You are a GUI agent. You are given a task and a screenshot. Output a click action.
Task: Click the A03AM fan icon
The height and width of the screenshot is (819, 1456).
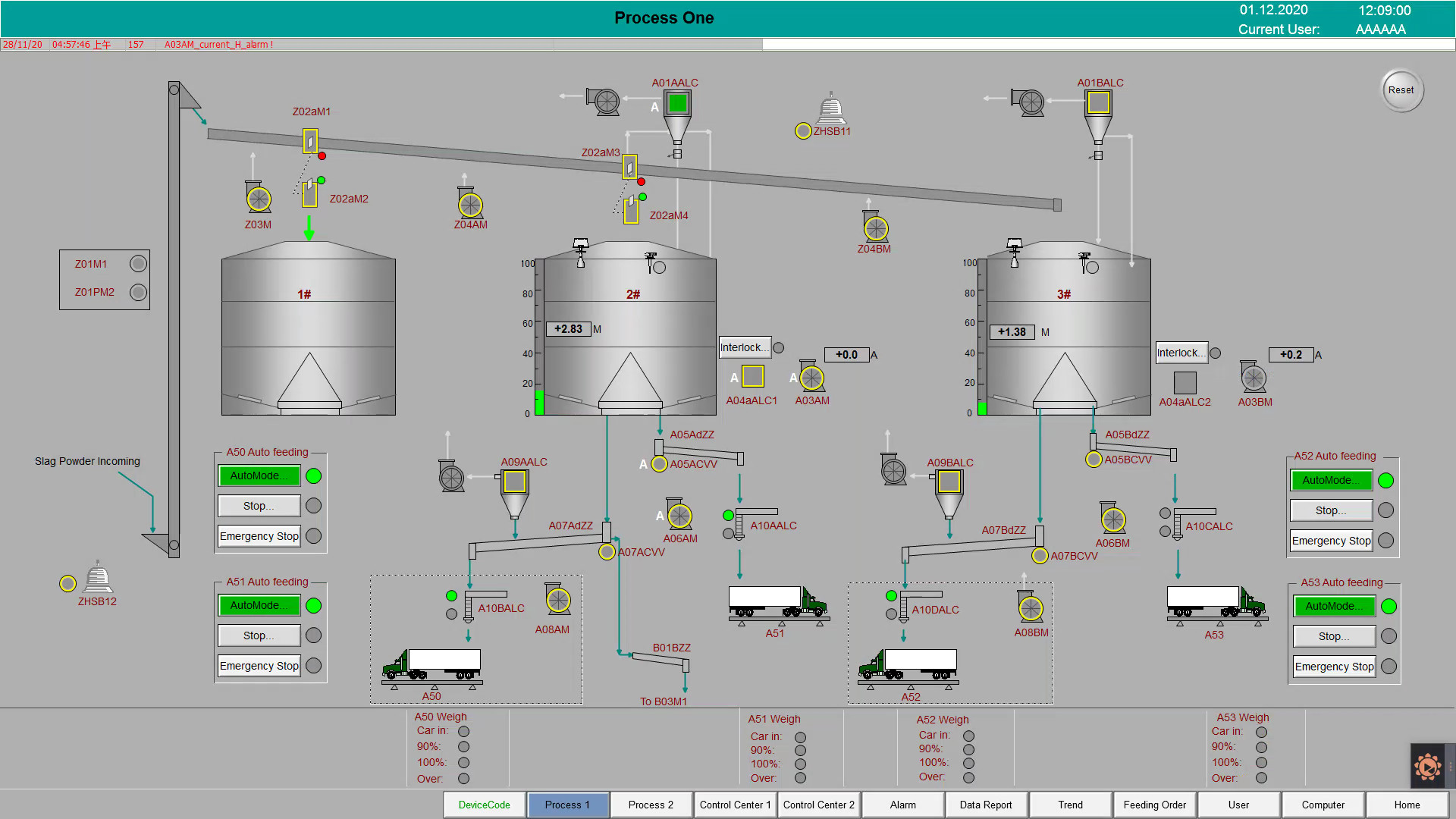(811, 378)
